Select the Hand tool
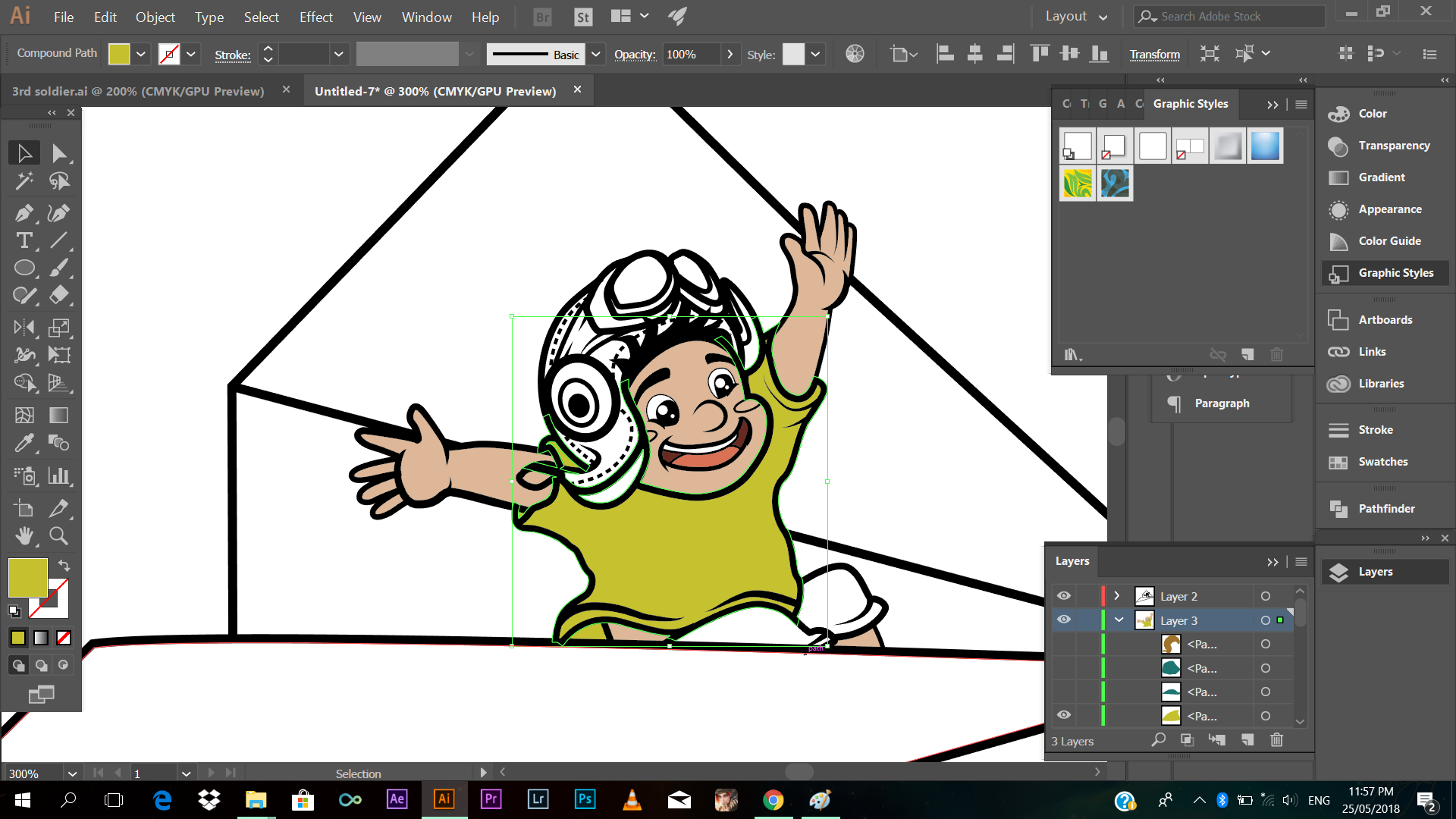Image resolution: width=1456 pixels, height=819 pixels. tap(24, 535)
